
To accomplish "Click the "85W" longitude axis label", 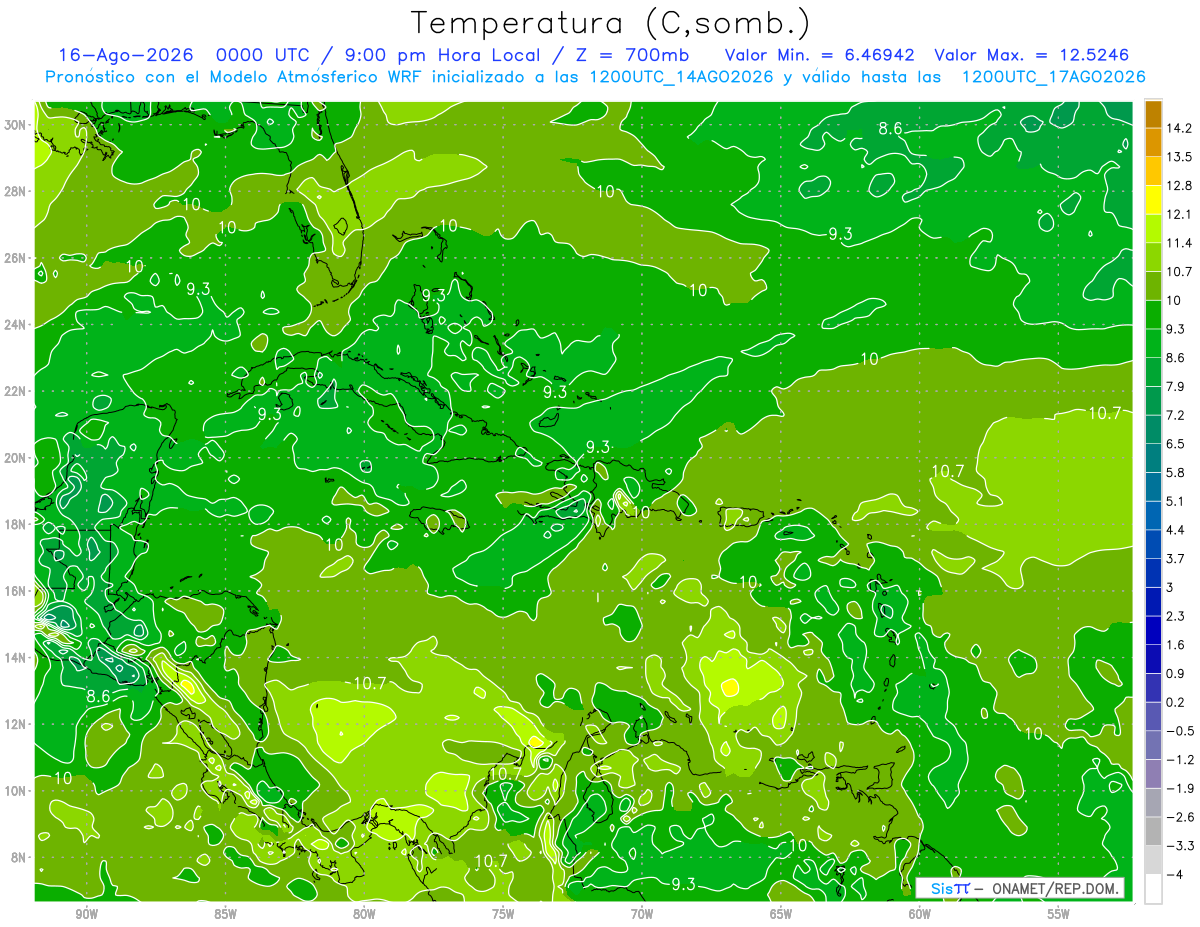I will (225, 914).
